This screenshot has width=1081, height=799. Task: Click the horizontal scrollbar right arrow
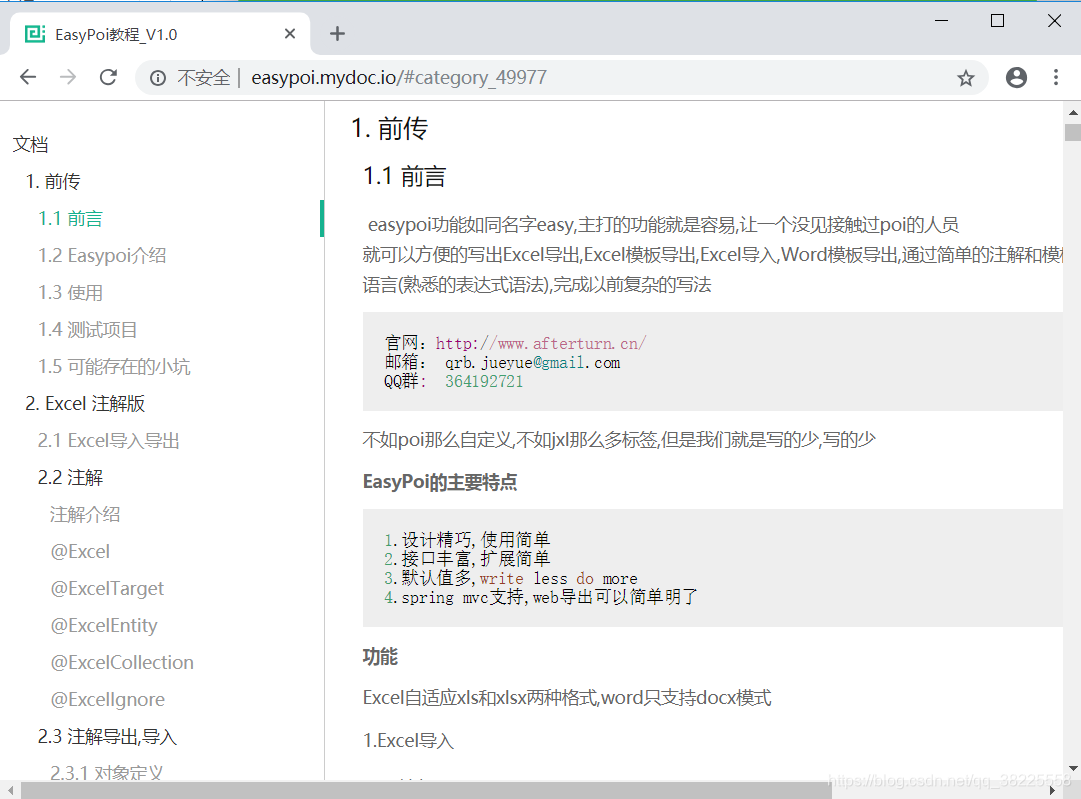click(1052, 790)
